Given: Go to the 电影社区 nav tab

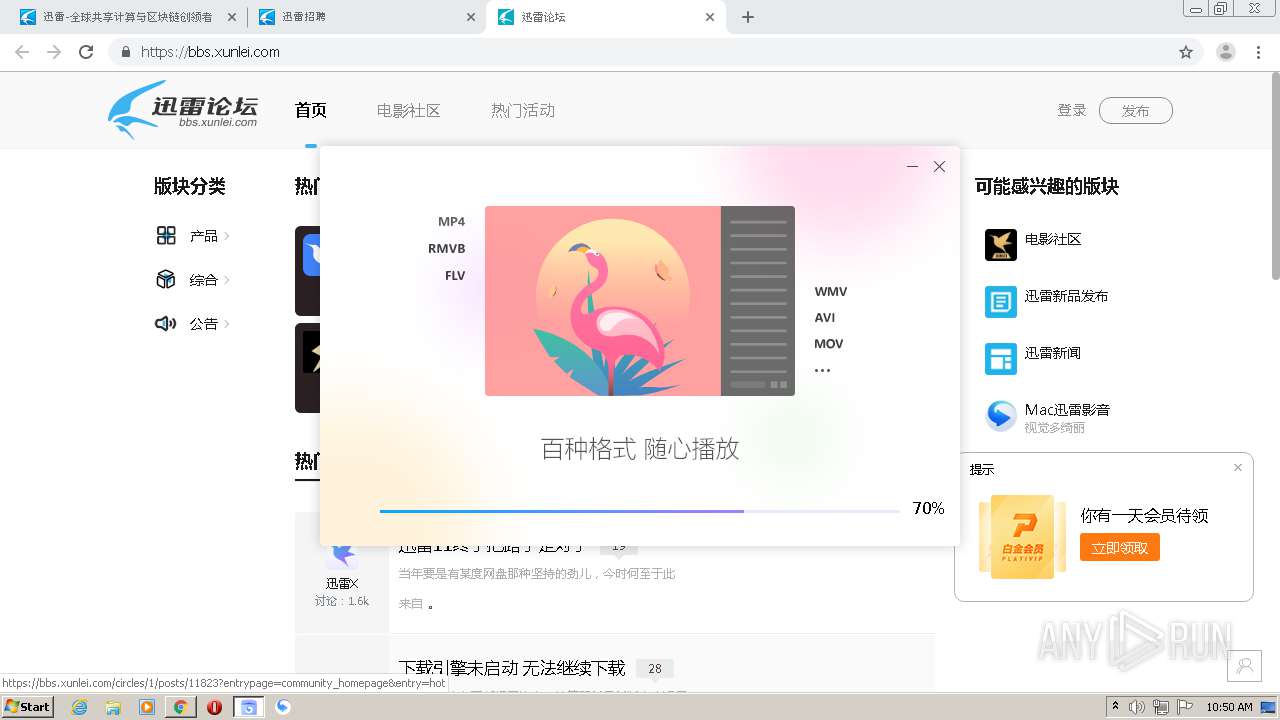Looking at the screenshot, I should [x=409, y=110].
